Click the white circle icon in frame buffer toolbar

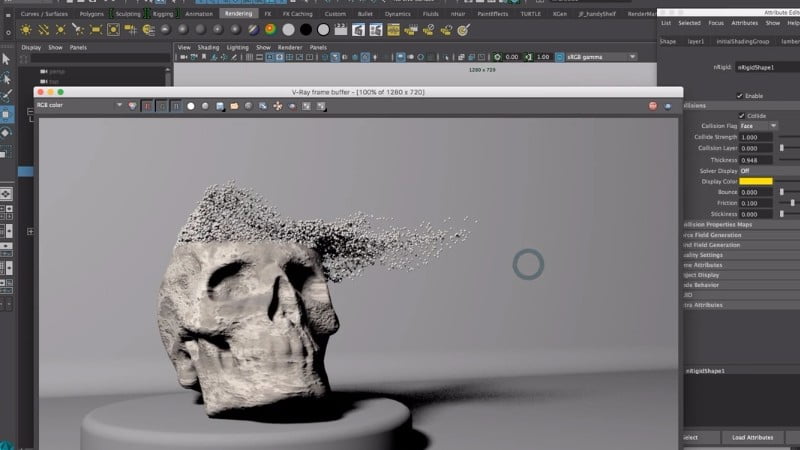(x=190, y=105)
